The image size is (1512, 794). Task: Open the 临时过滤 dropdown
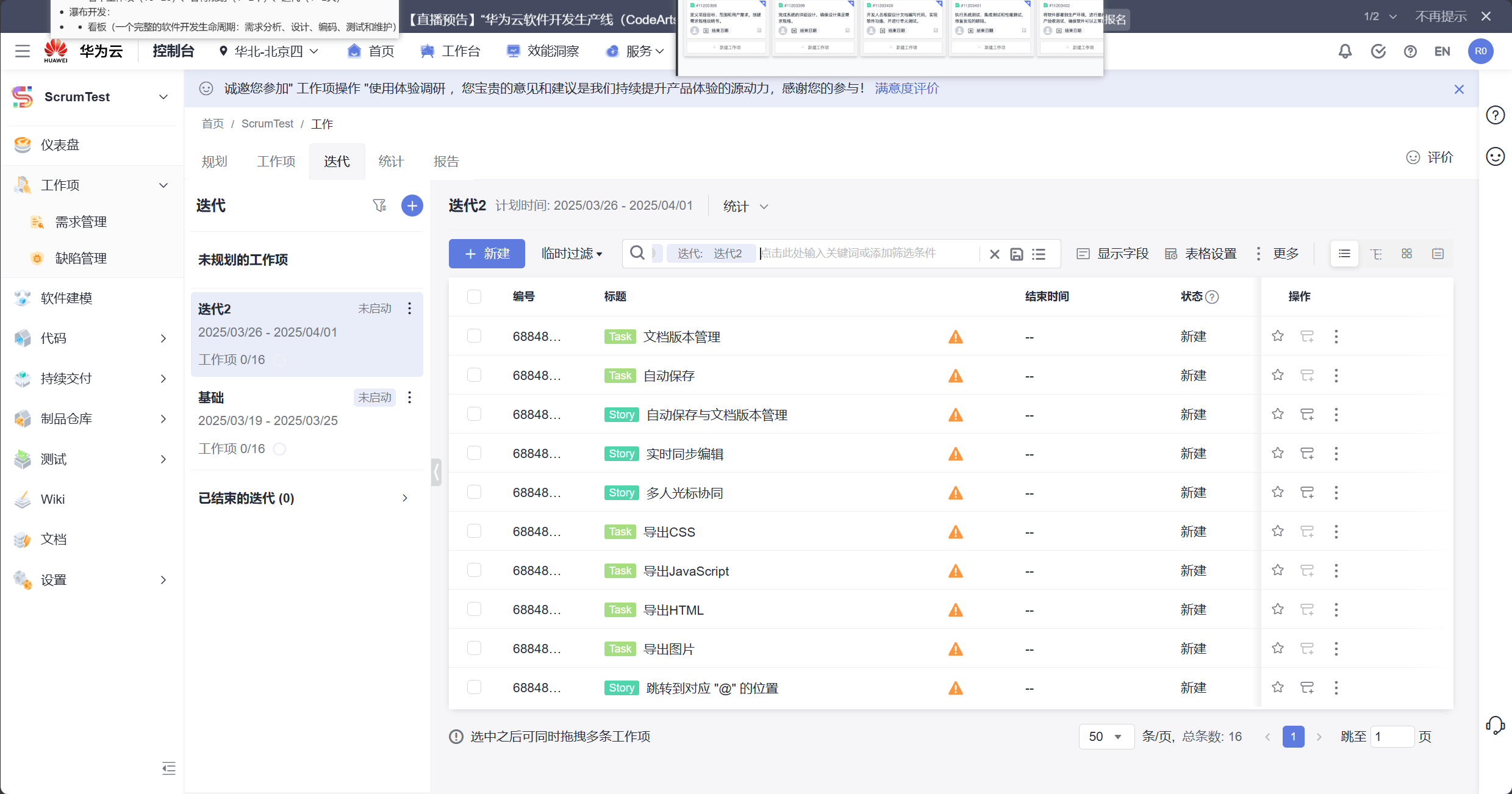pyautogui.click(x=571, y=254)
